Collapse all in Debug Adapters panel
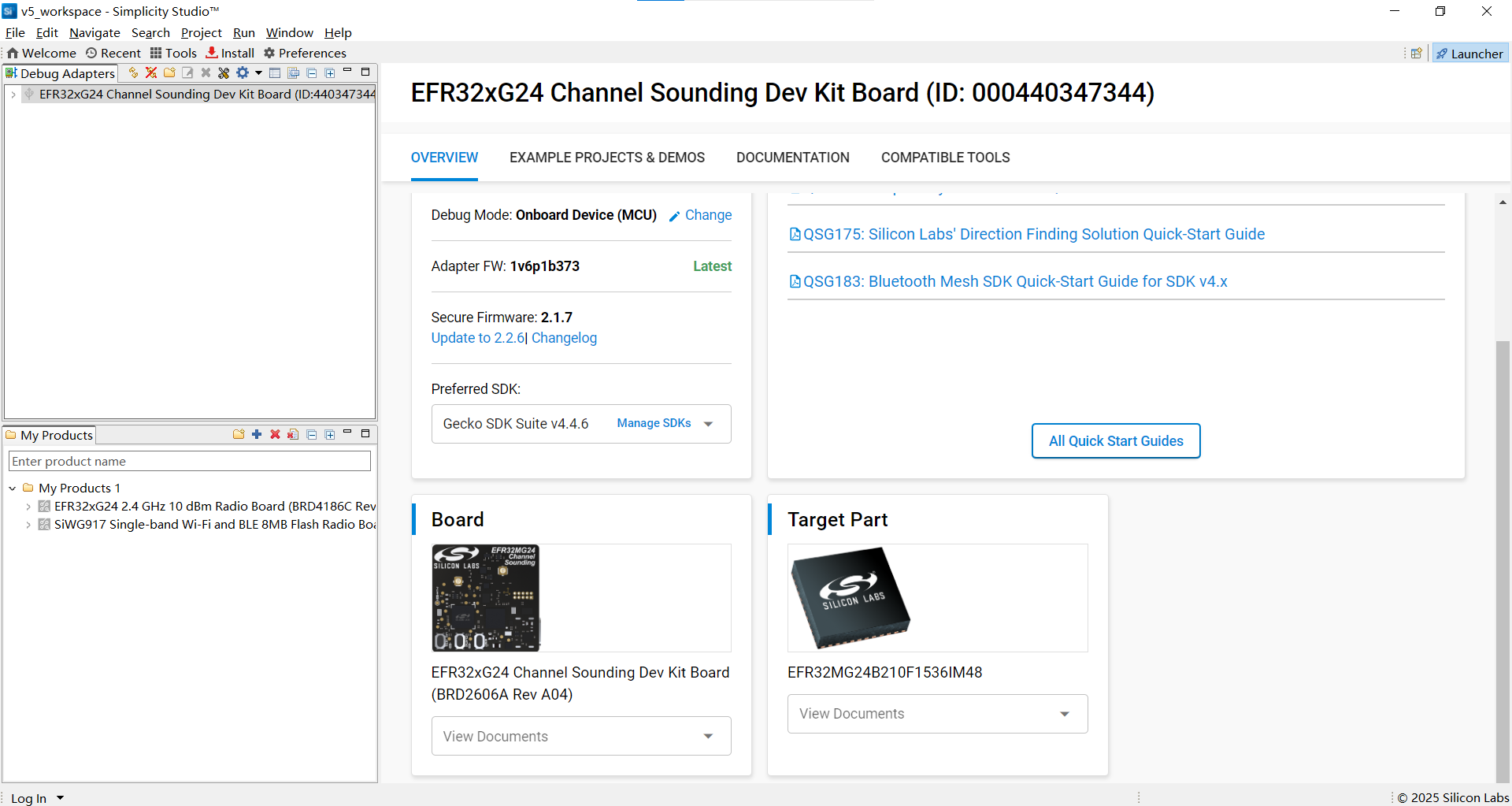The image size is (1512, 806). (x=312, y=72)
